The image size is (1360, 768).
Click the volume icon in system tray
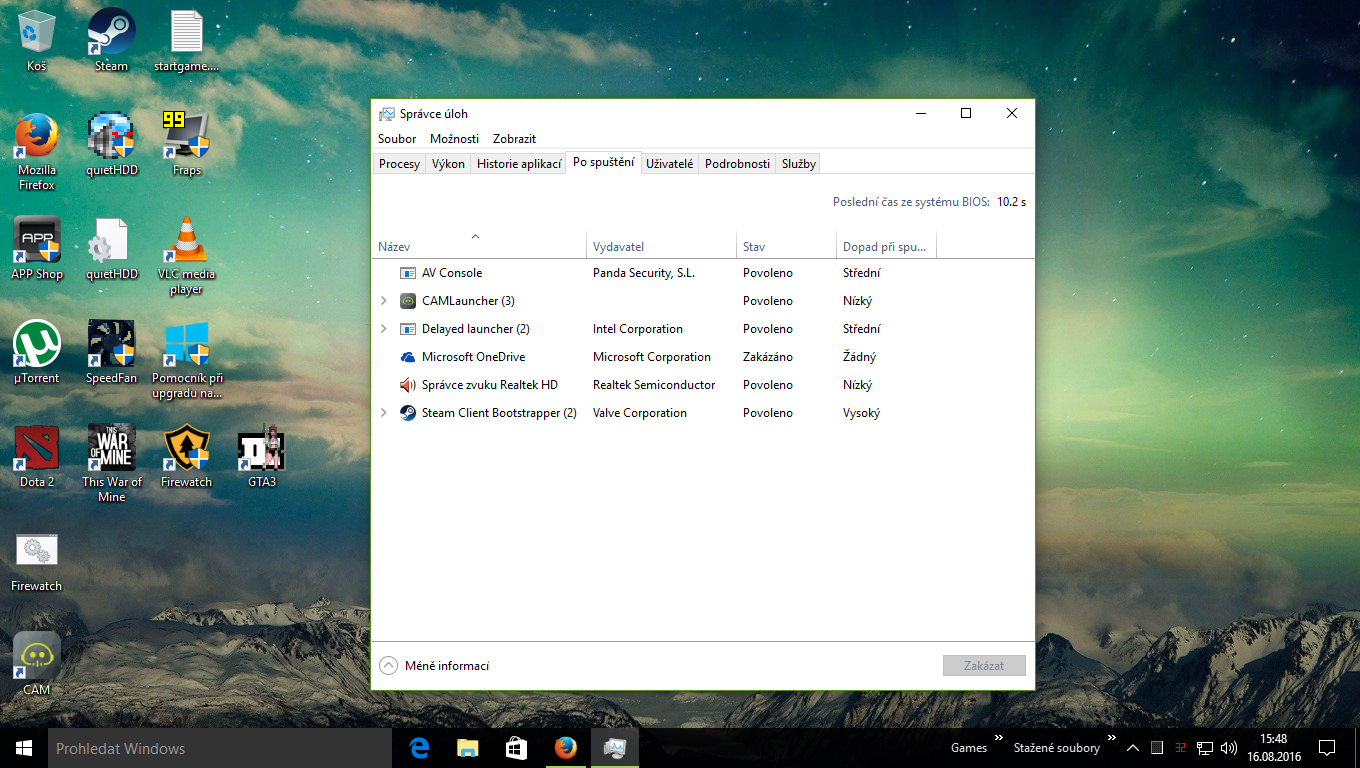[1229, 748]
